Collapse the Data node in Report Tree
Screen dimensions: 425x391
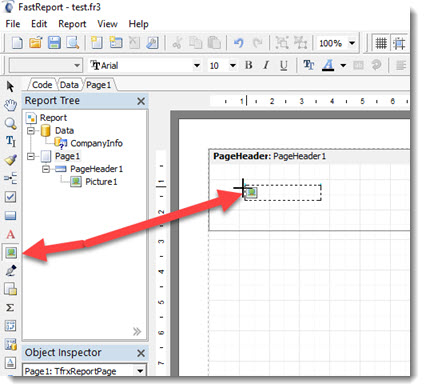(31, 131)
